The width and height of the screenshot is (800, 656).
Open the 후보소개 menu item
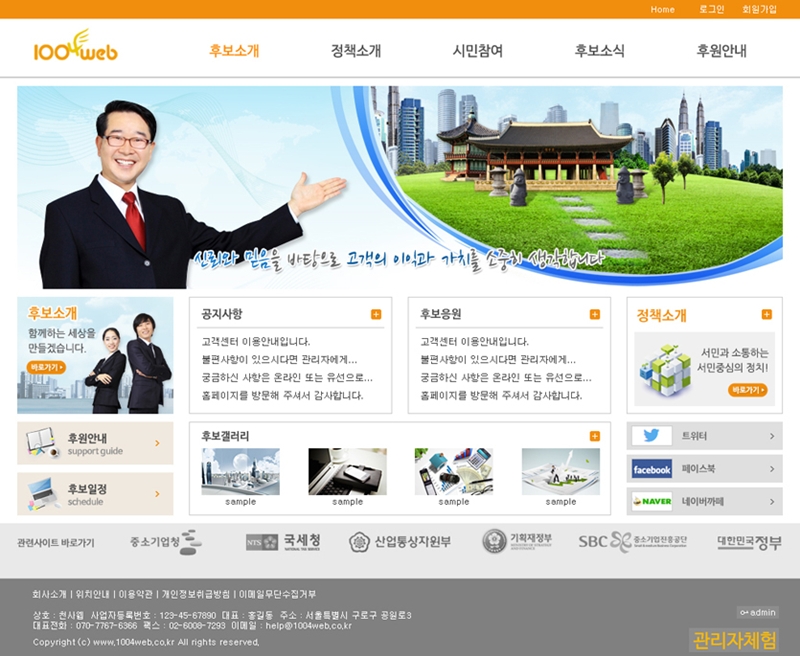pos(234,51)
